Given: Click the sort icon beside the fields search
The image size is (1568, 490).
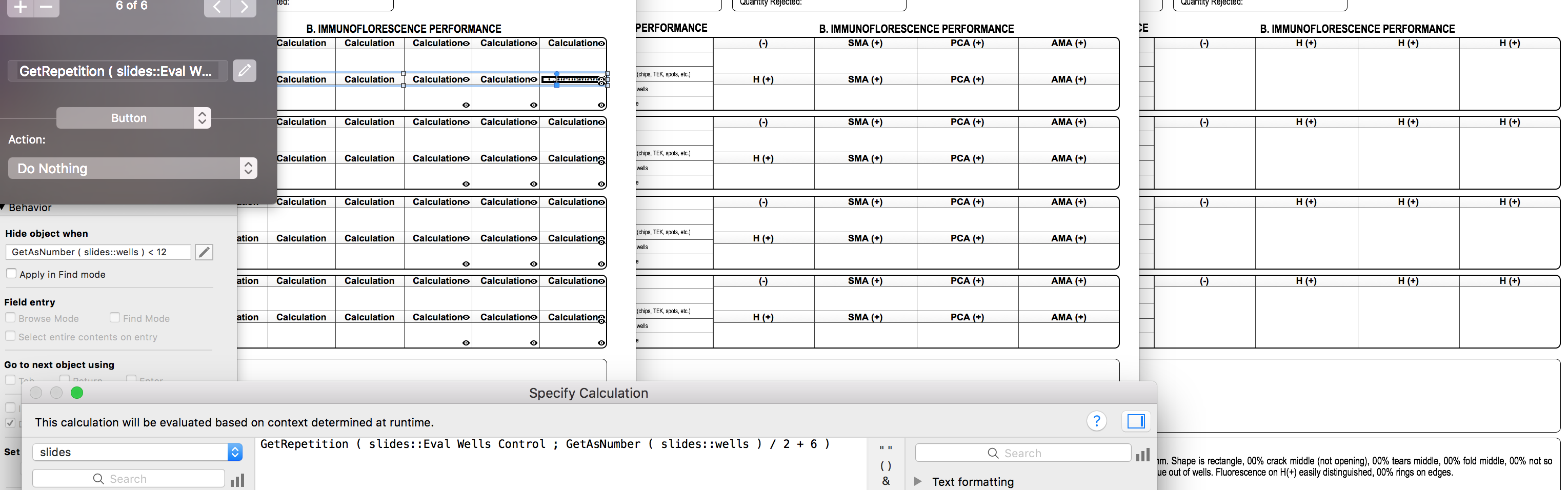Looking at the screenshot, I should [237, 480].
